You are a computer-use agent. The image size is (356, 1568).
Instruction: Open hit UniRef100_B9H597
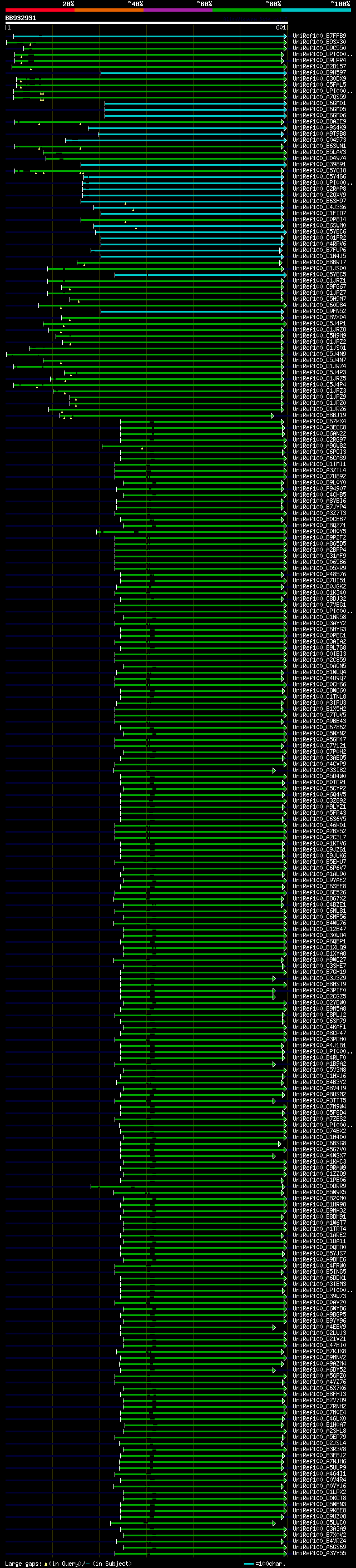(319, 72)
